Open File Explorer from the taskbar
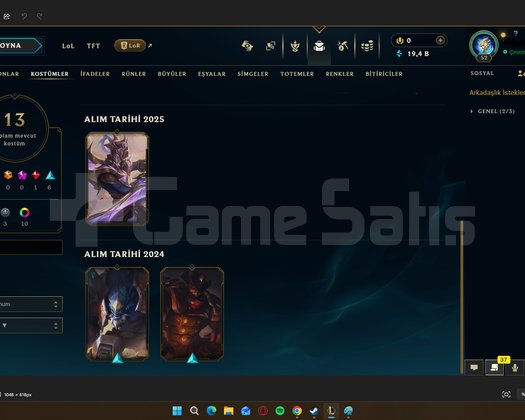Viewport: 525px width, 420px height. point(228,411)
